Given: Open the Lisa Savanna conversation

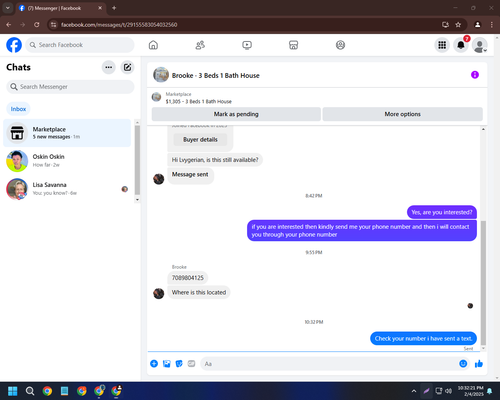Looking at the screenshot, I should point(67,189).
